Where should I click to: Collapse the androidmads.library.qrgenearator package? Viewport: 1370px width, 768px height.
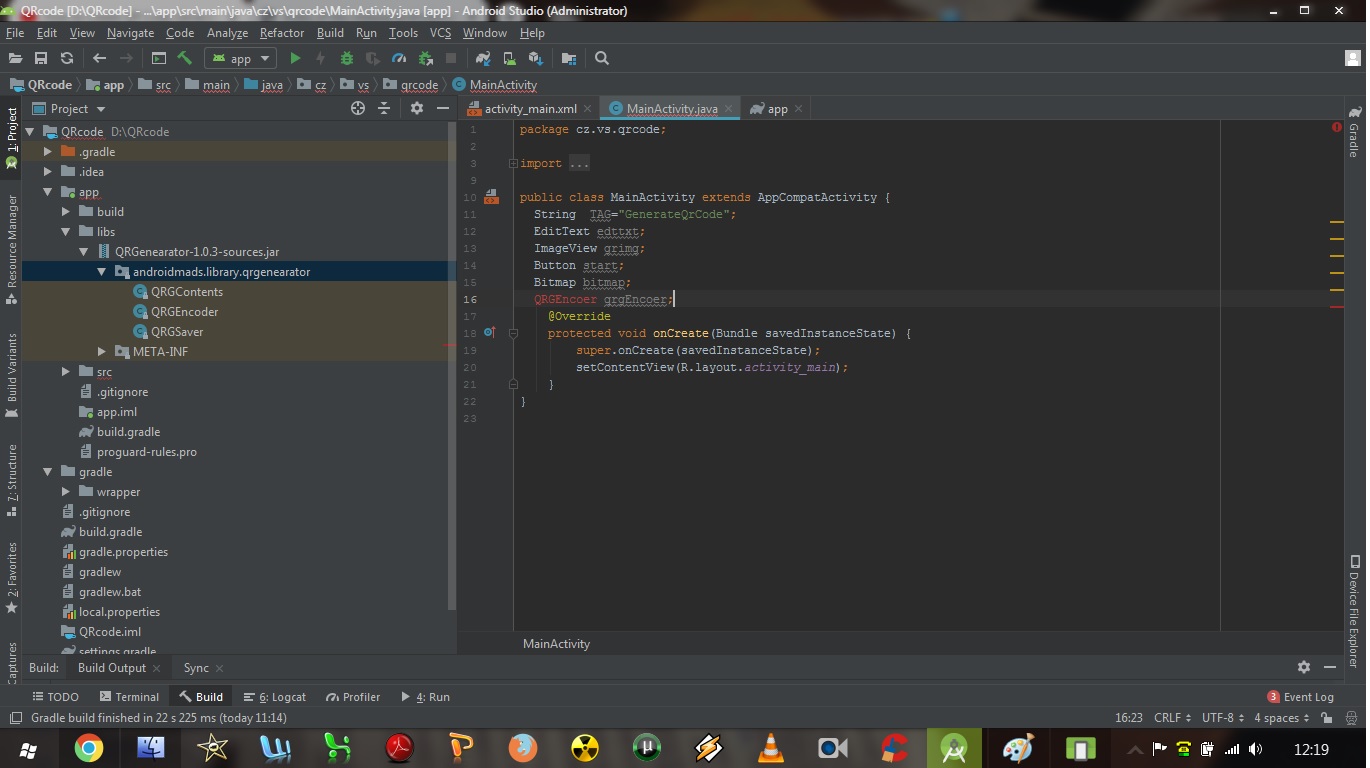pyautogui.click(x=102, y=272)
